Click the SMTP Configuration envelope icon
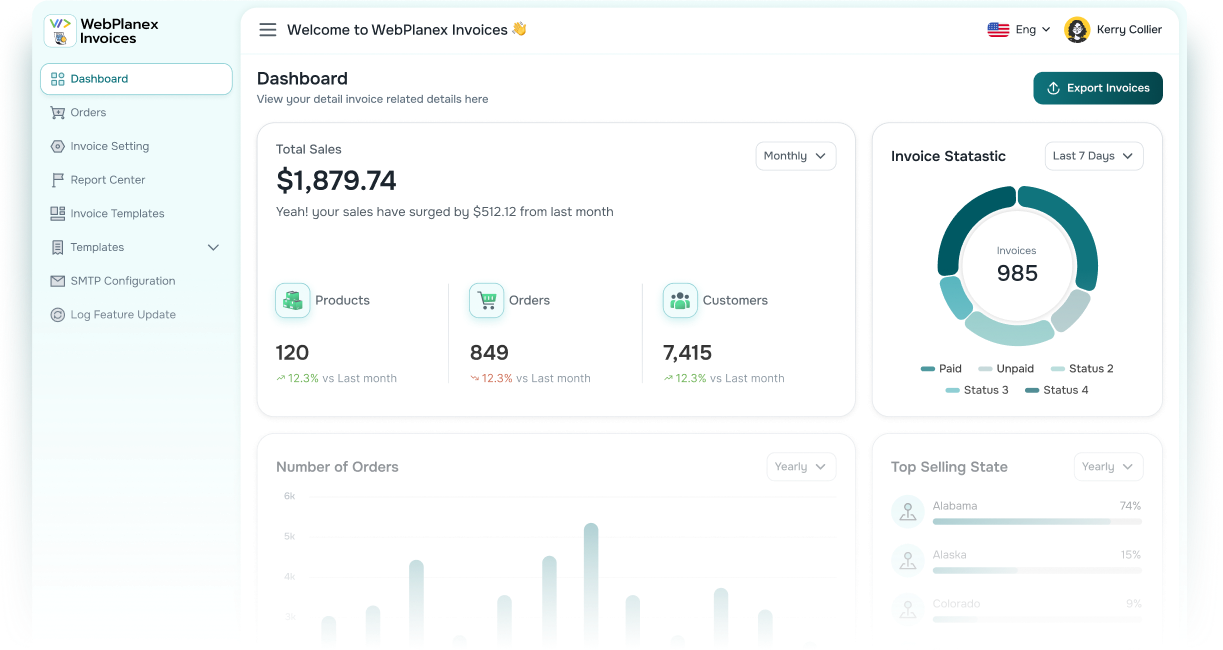This screenshot has width=1223, height=650. pyautogui.click(x=57, y=281)
